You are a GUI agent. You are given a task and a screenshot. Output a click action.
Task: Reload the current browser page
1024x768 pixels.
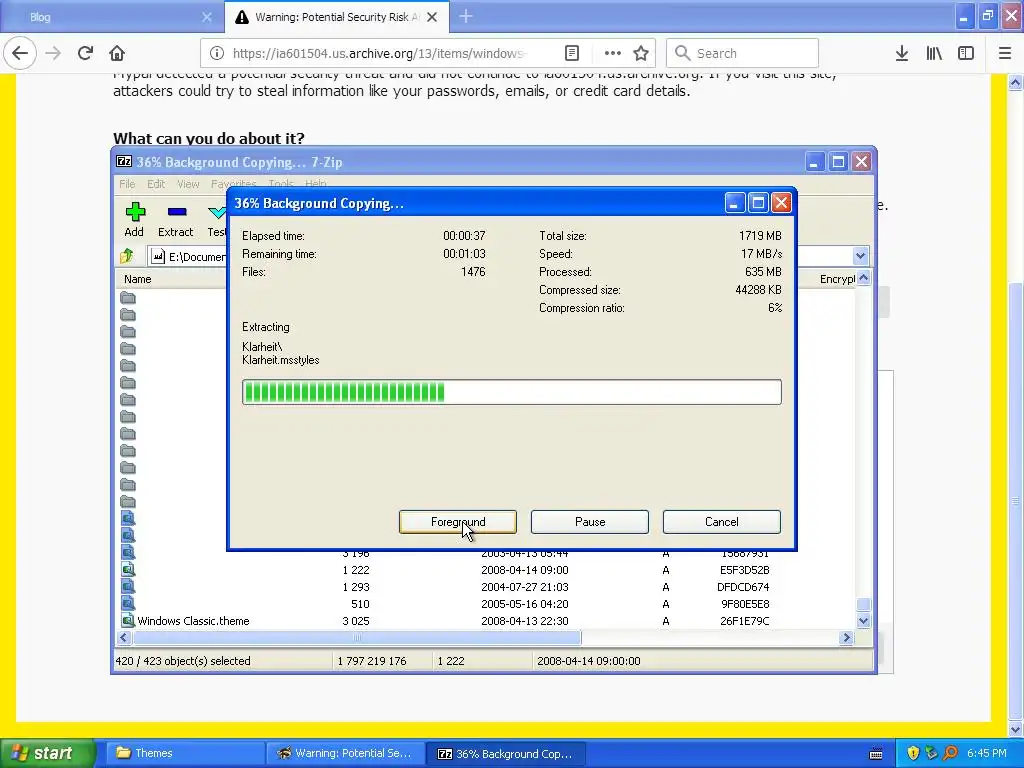coord(85,53)
